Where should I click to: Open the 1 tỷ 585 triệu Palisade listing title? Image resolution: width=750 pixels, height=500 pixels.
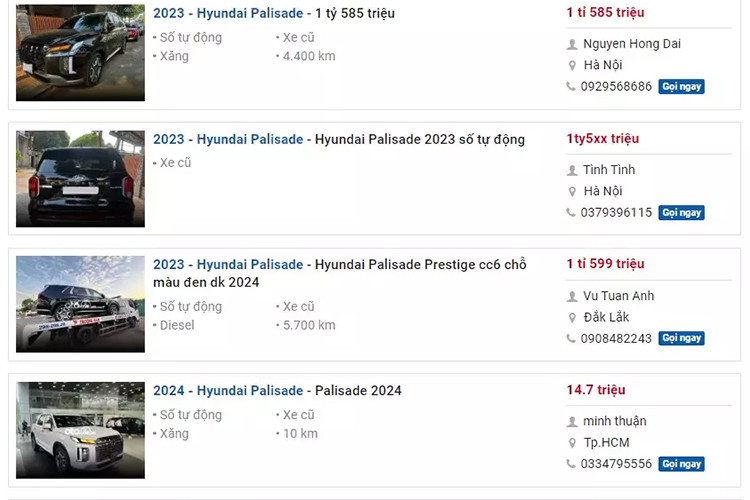click(x=273, y=13)
